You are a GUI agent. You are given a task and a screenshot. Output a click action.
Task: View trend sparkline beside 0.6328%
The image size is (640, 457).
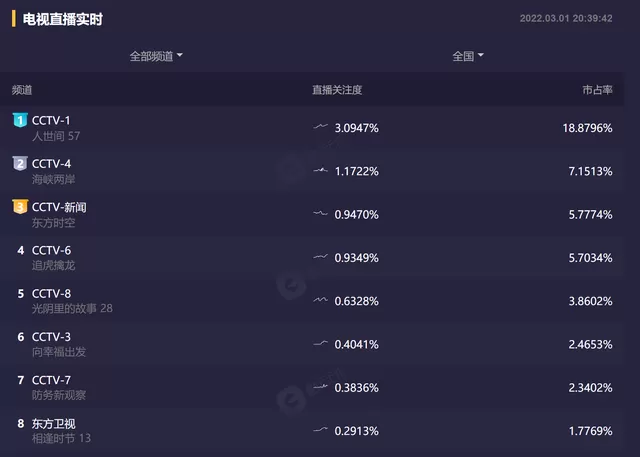(321, 300)
